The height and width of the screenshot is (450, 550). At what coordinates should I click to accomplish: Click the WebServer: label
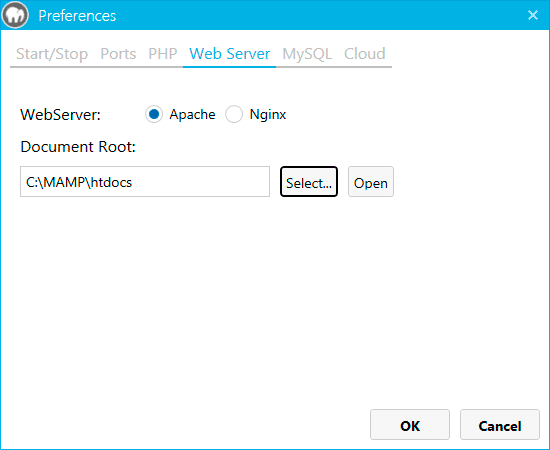click(x=60, y=115)
